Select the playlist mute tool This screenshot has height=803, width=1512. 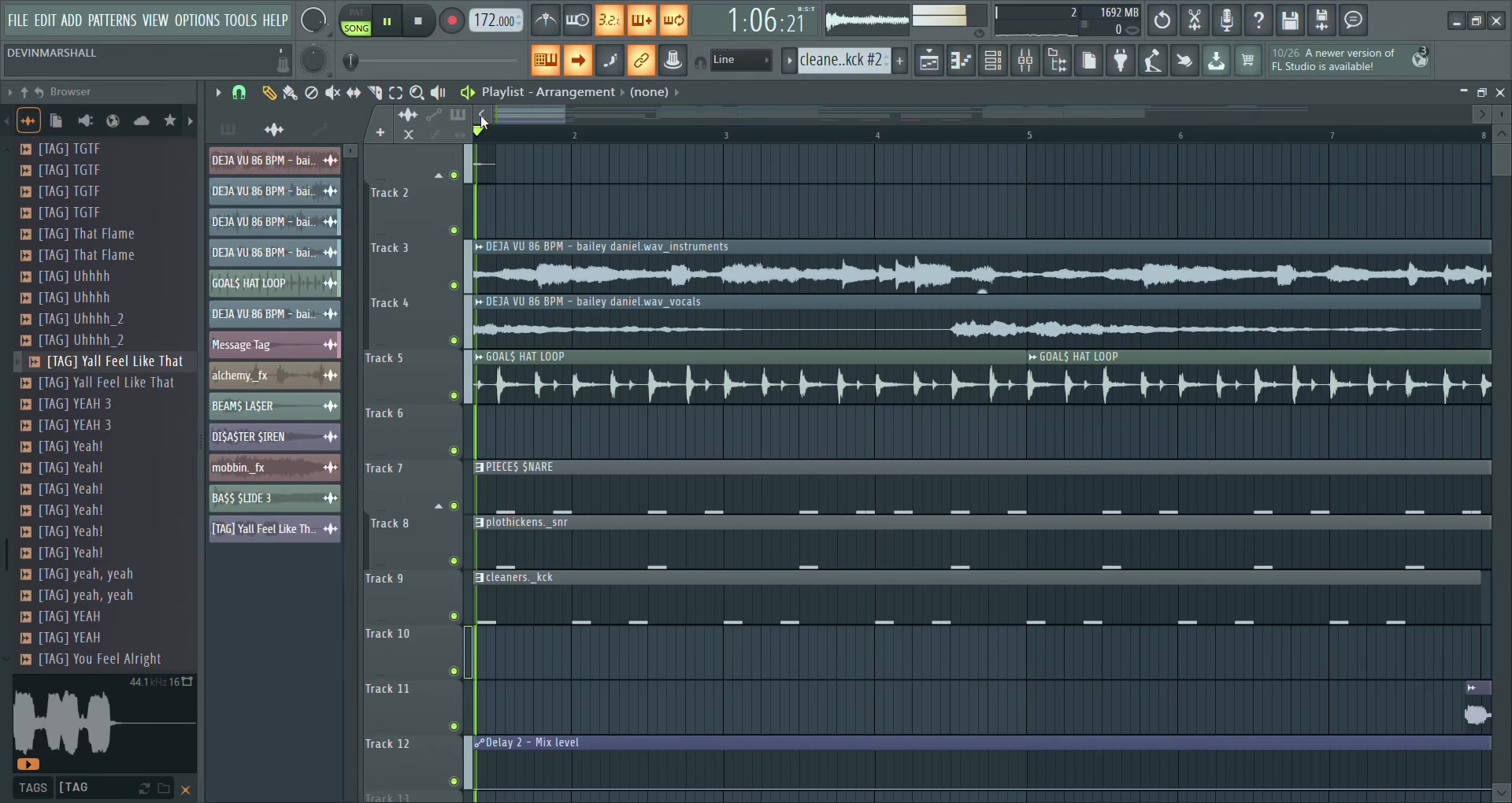[332, 93]
